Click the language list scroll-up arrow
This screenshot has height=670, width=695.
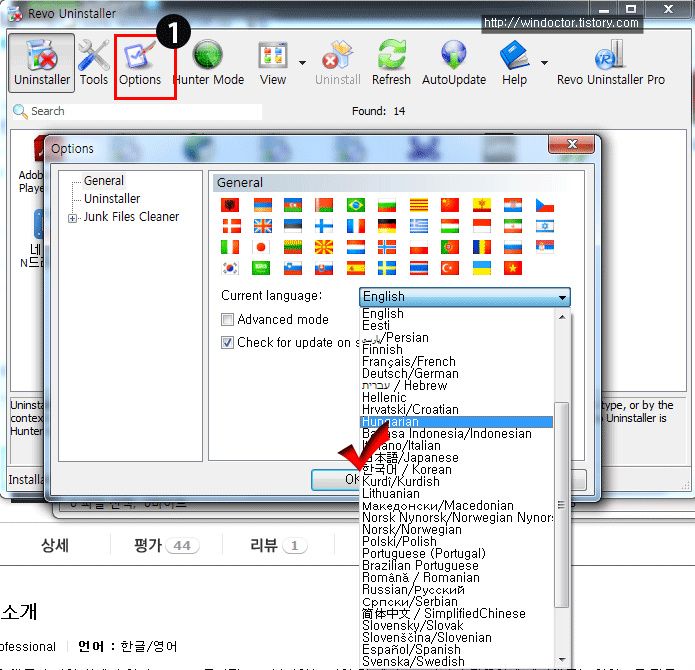(x=562, y=317)
